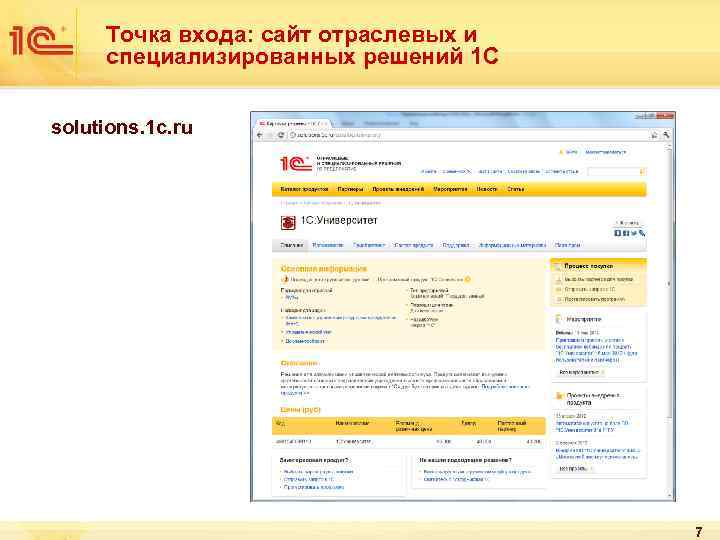This screenshot has height=540, width=720.
Task: Click the site search submit button
Action: click(x=642, y=172)
